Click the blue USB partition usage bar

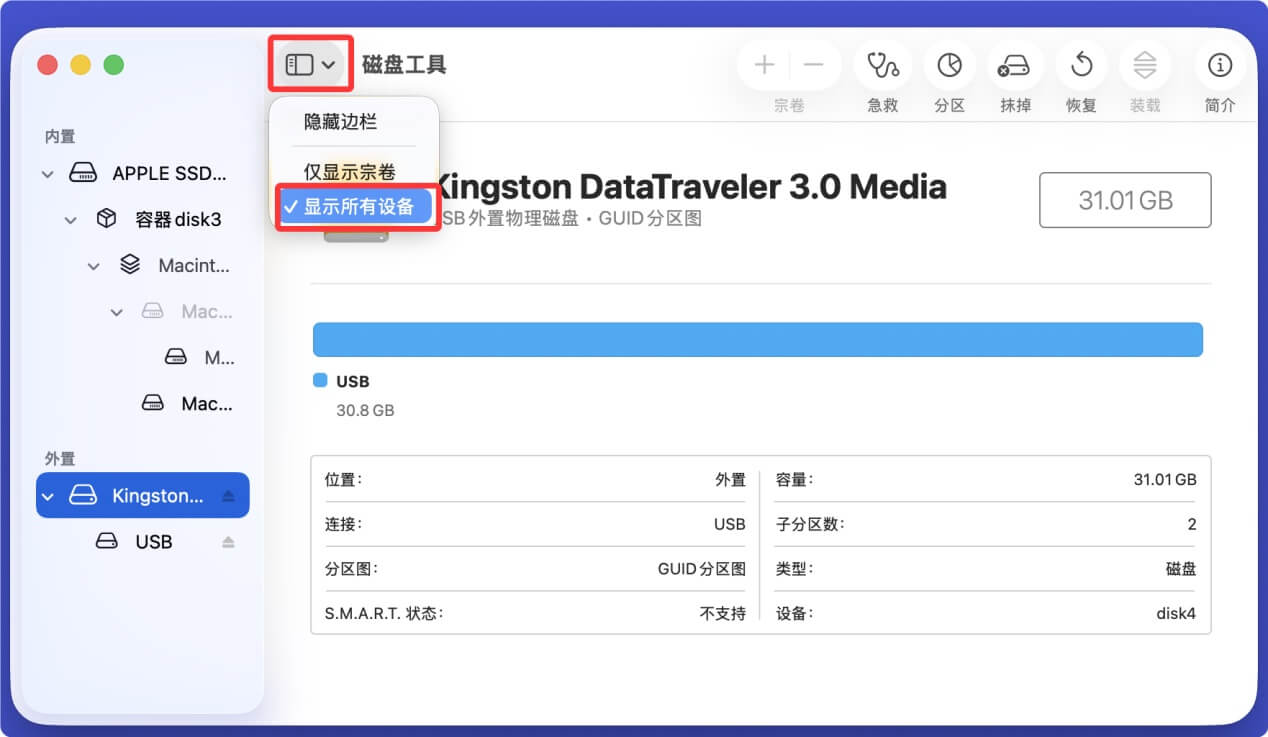(757, 340)
